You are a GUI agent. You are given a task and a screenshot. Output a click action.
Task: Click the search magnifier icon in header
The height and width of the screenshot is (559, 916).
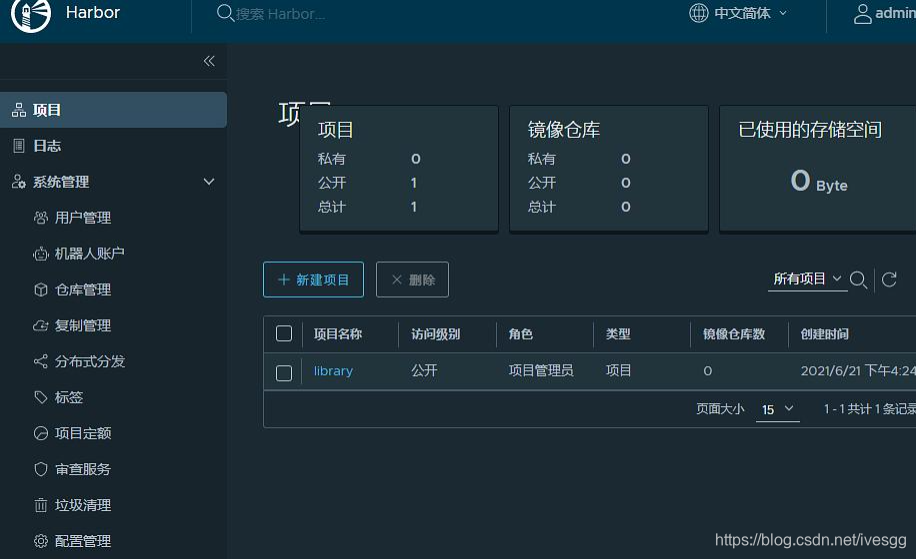[225, 13]
